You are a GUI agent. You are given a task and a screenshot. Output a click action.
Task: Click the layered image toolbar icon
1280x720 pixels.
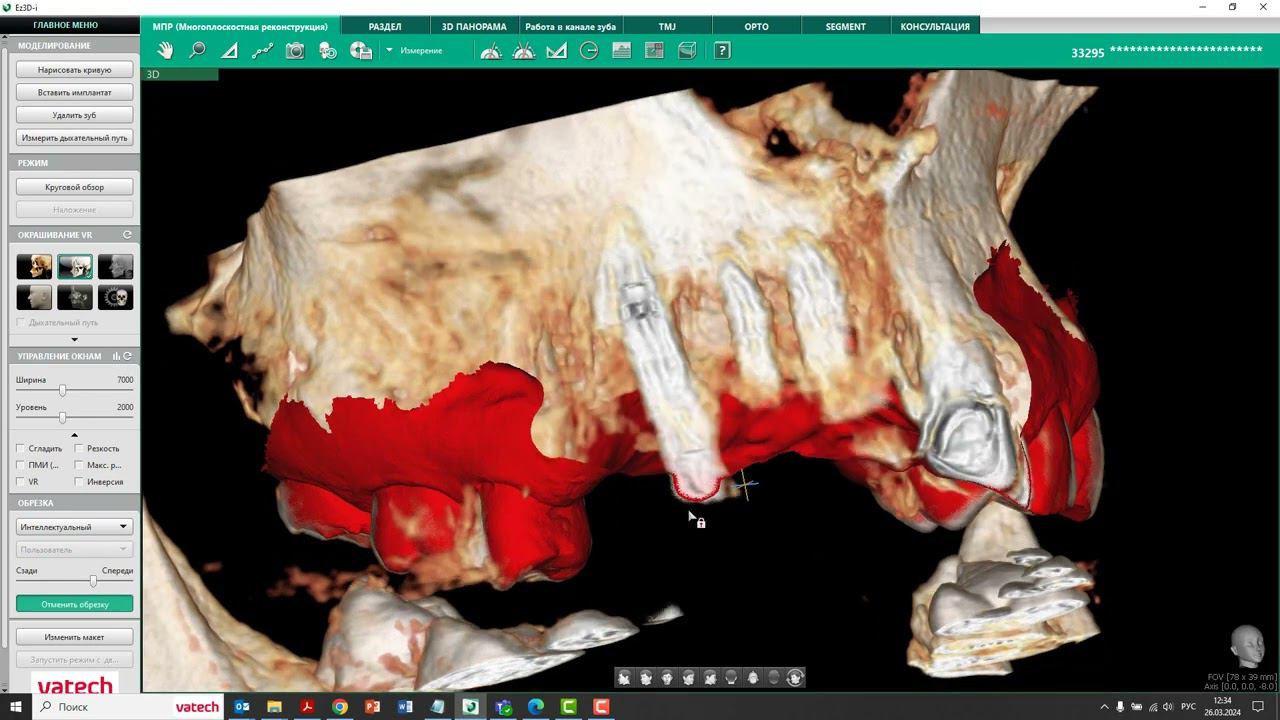click(622, 51)
